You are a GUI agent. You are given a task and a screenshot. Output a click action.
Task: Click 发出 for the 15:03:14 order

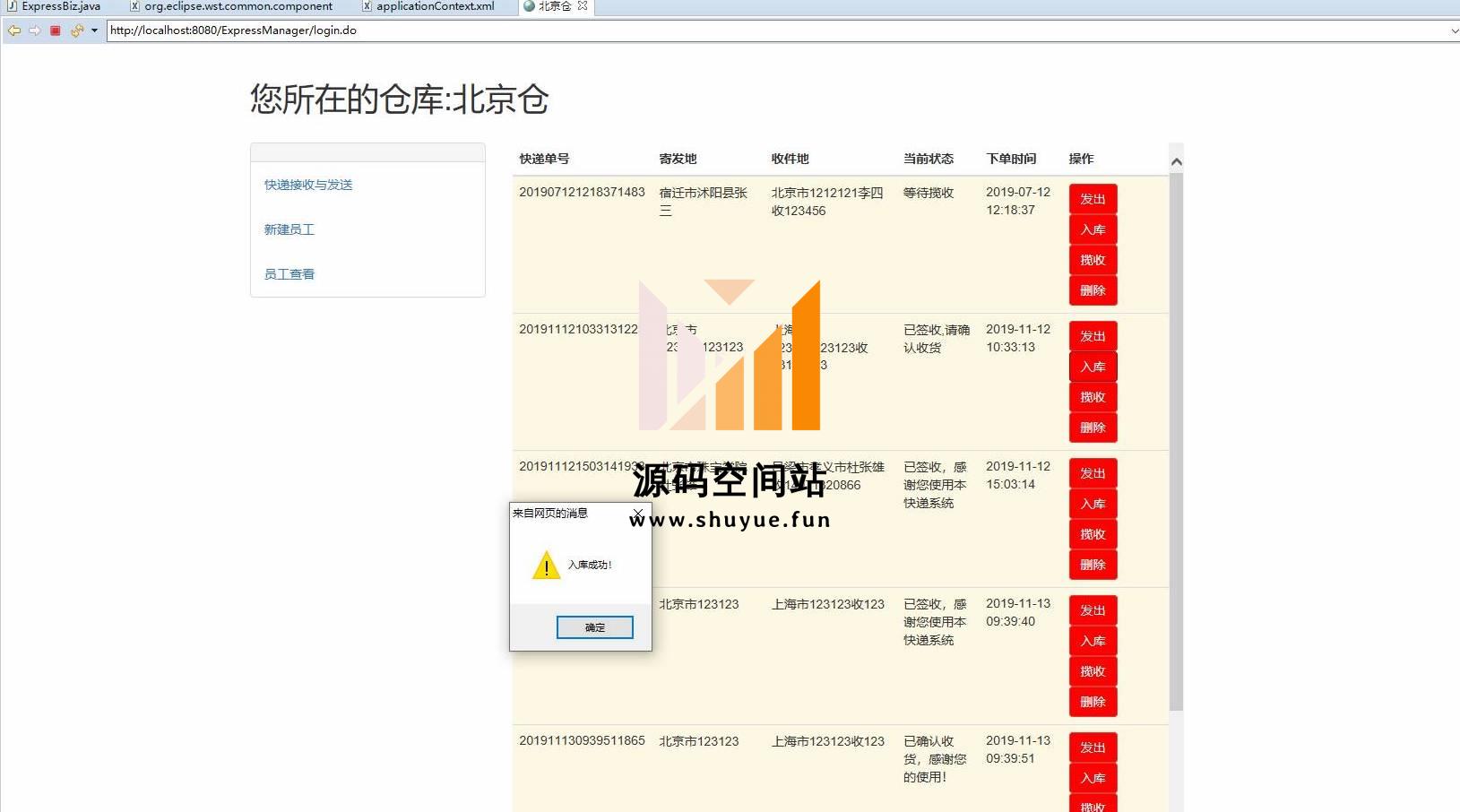pos(1093,473)
